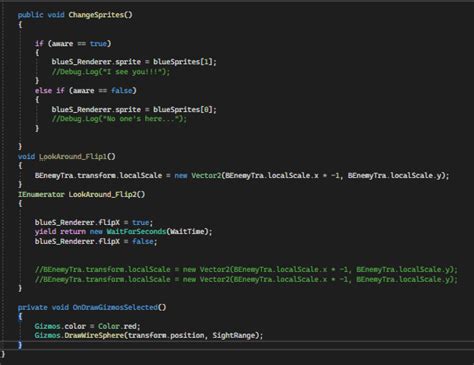Click the 'Gizmos.color = Color.red' line
474x365 pixels.
[x=87, y=326]
